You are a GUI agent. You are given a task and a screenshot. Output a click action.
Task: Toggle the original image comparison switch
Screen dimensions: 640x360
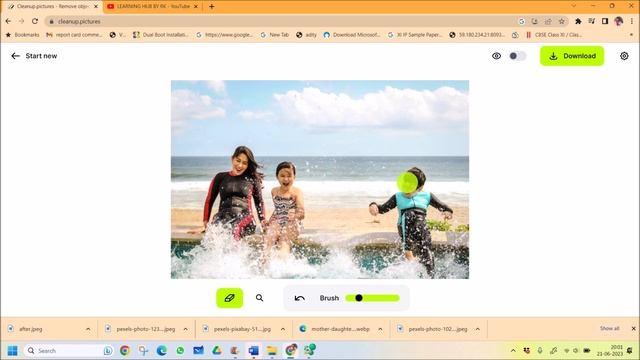pyautogui.click(x=517, y=56)
